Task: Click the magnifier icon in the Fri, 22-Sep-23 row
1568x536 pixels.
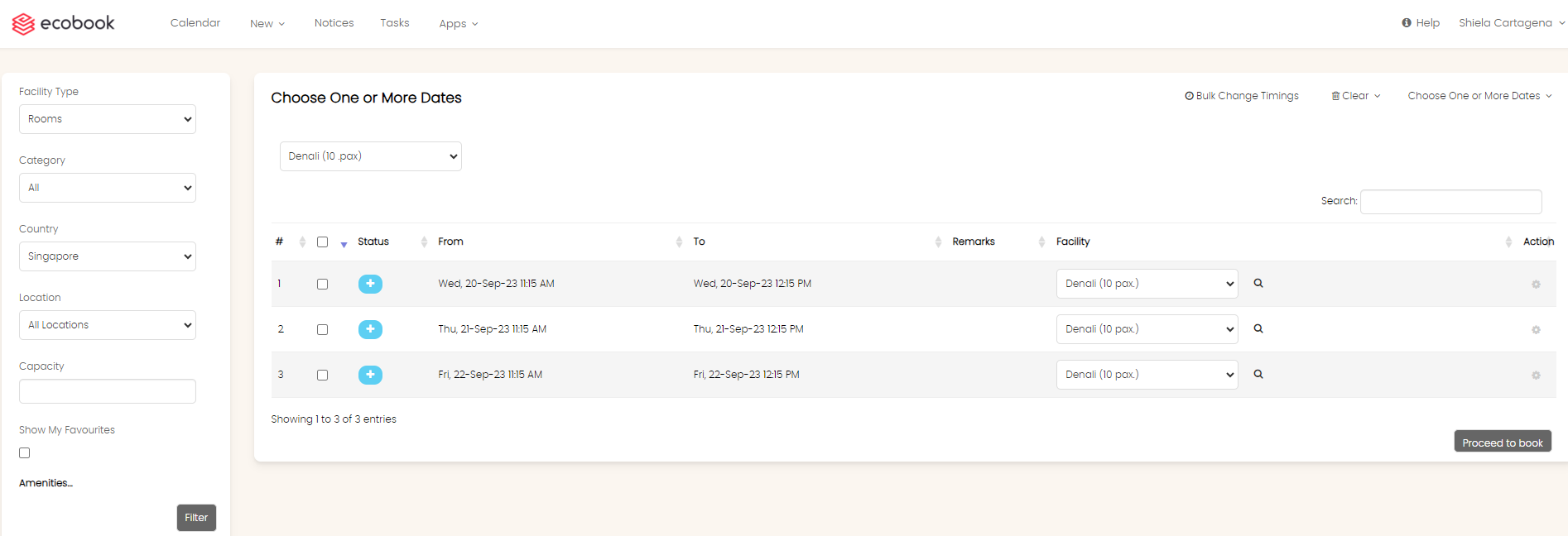Action: tap(1258, 375)
